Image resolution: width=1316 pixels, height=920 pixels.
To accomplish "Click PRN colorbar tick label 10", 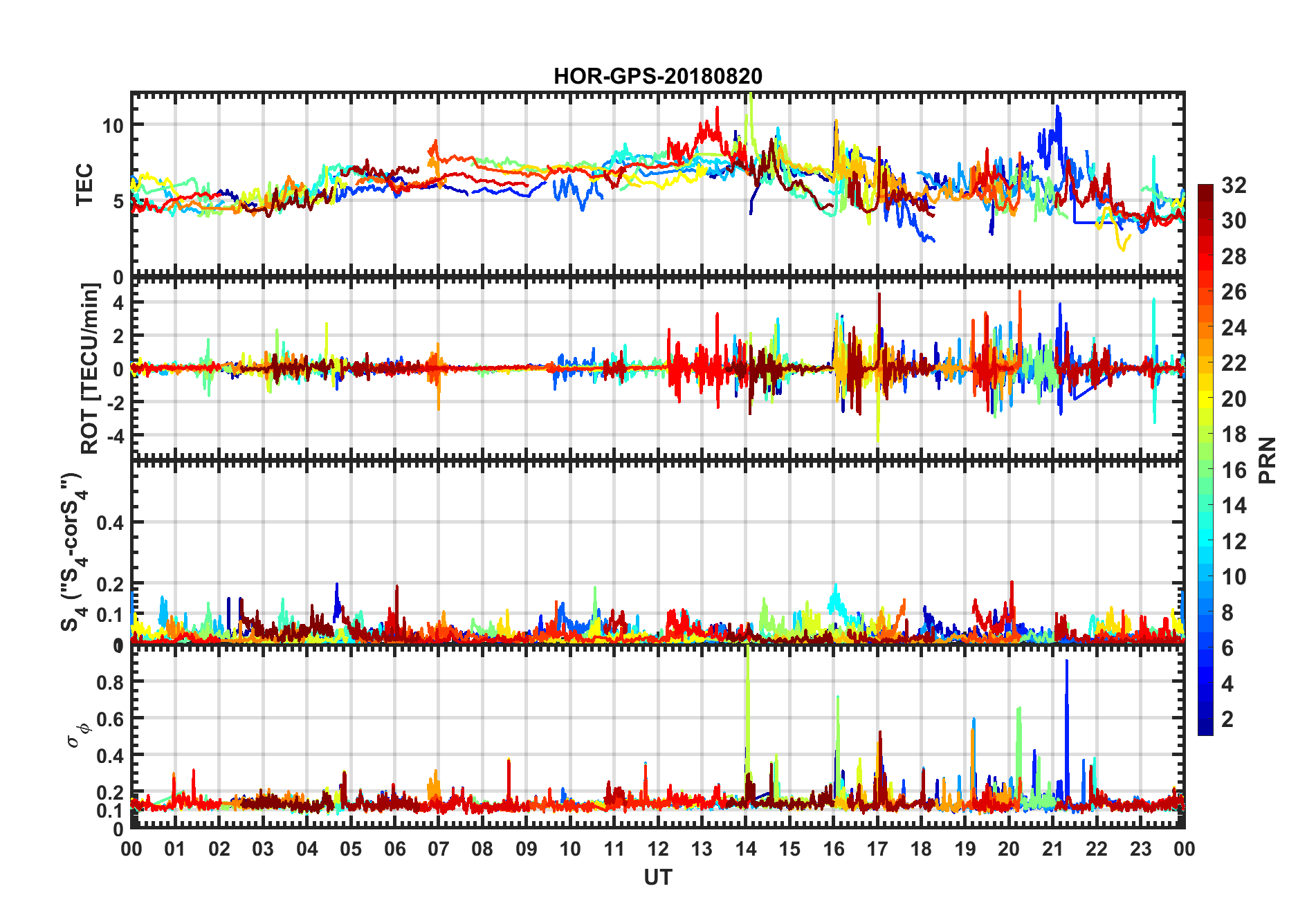I will tap(1234, 576).
